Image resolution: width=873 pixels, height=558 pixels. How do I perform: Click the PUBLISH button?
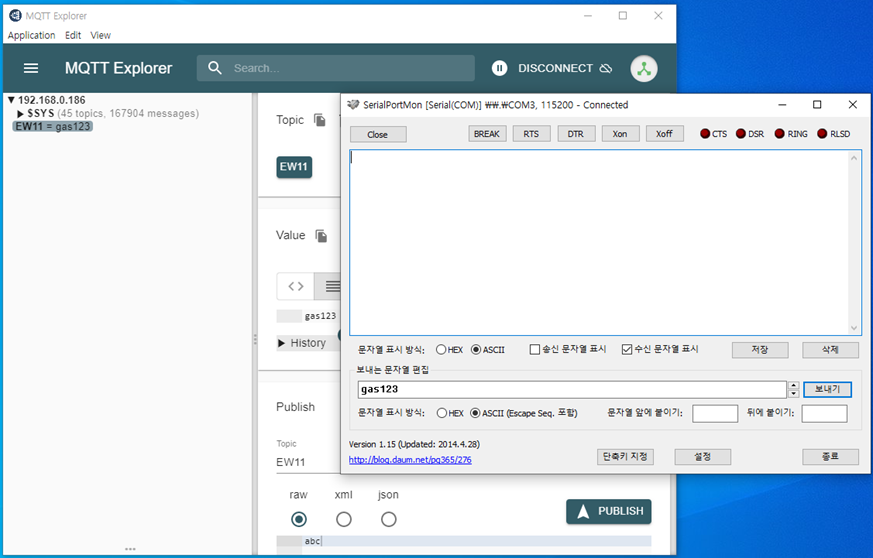609,511
